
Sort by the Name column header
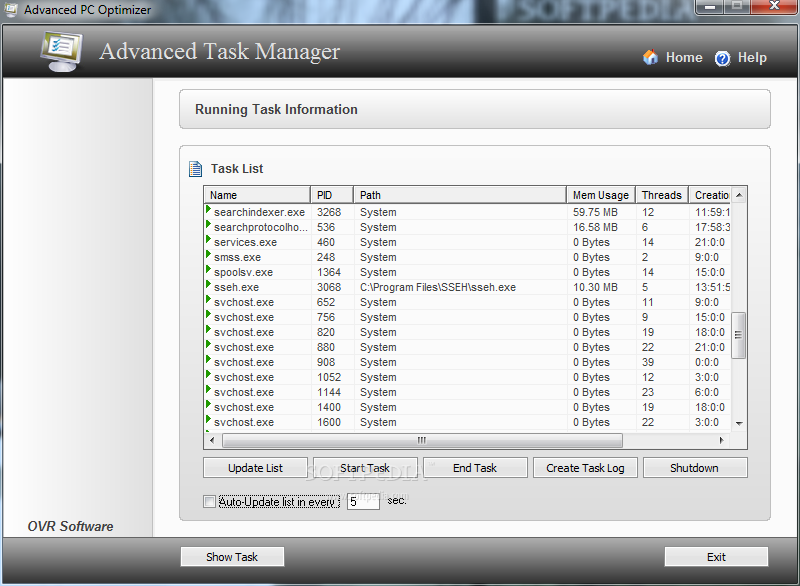click(257, 195)
